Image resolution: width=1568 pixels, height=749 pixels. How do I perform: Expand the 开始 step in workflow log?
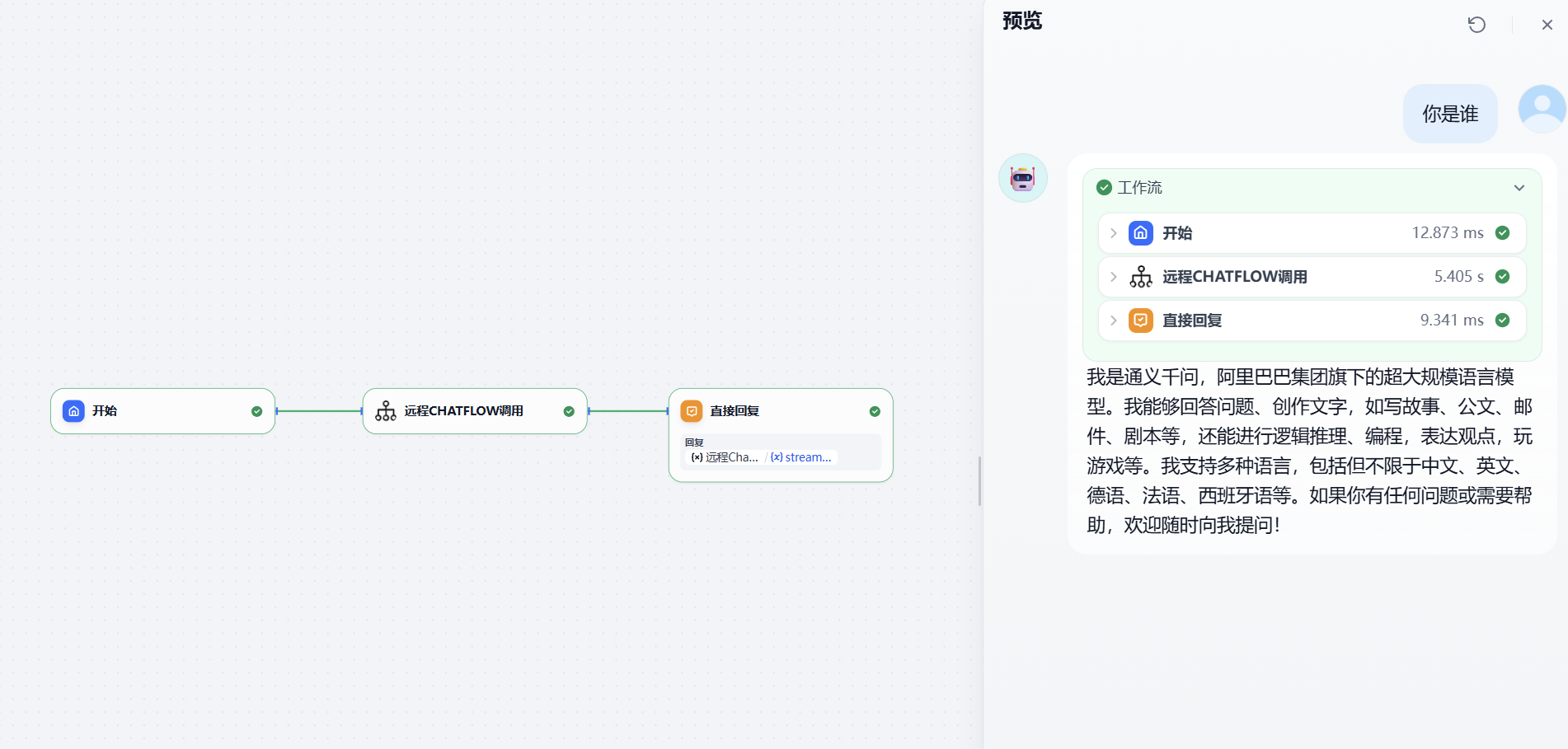click(x=1114, y=233)
